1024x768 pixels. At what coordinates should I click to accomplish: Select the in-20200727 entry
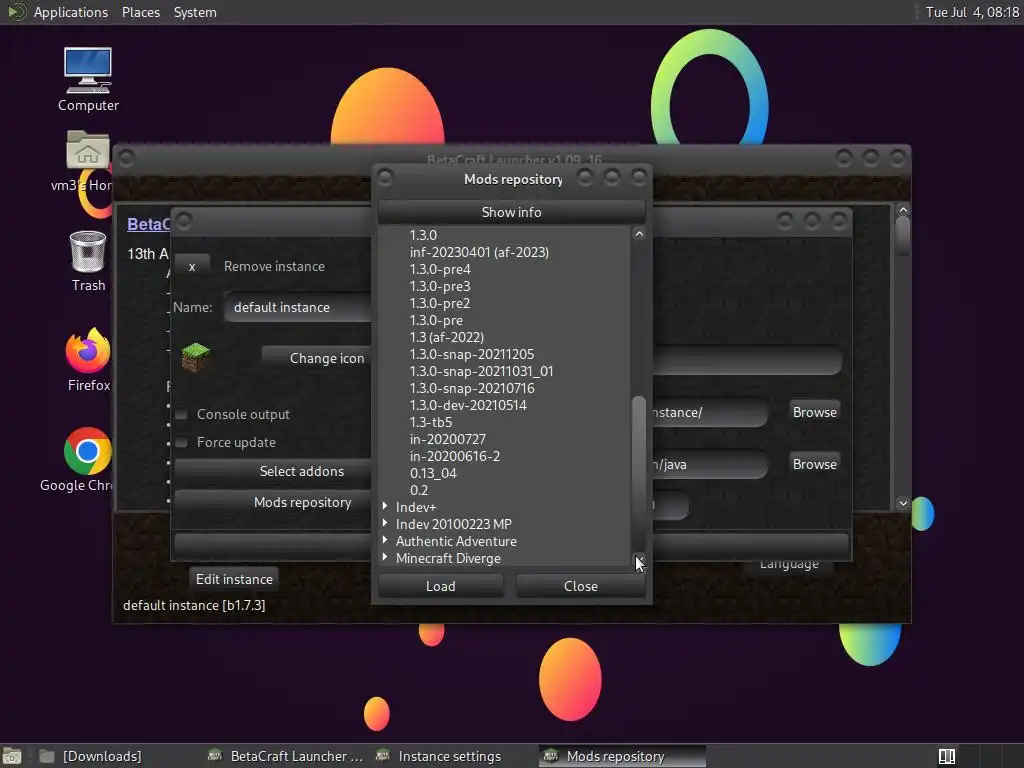click(447, 439)
